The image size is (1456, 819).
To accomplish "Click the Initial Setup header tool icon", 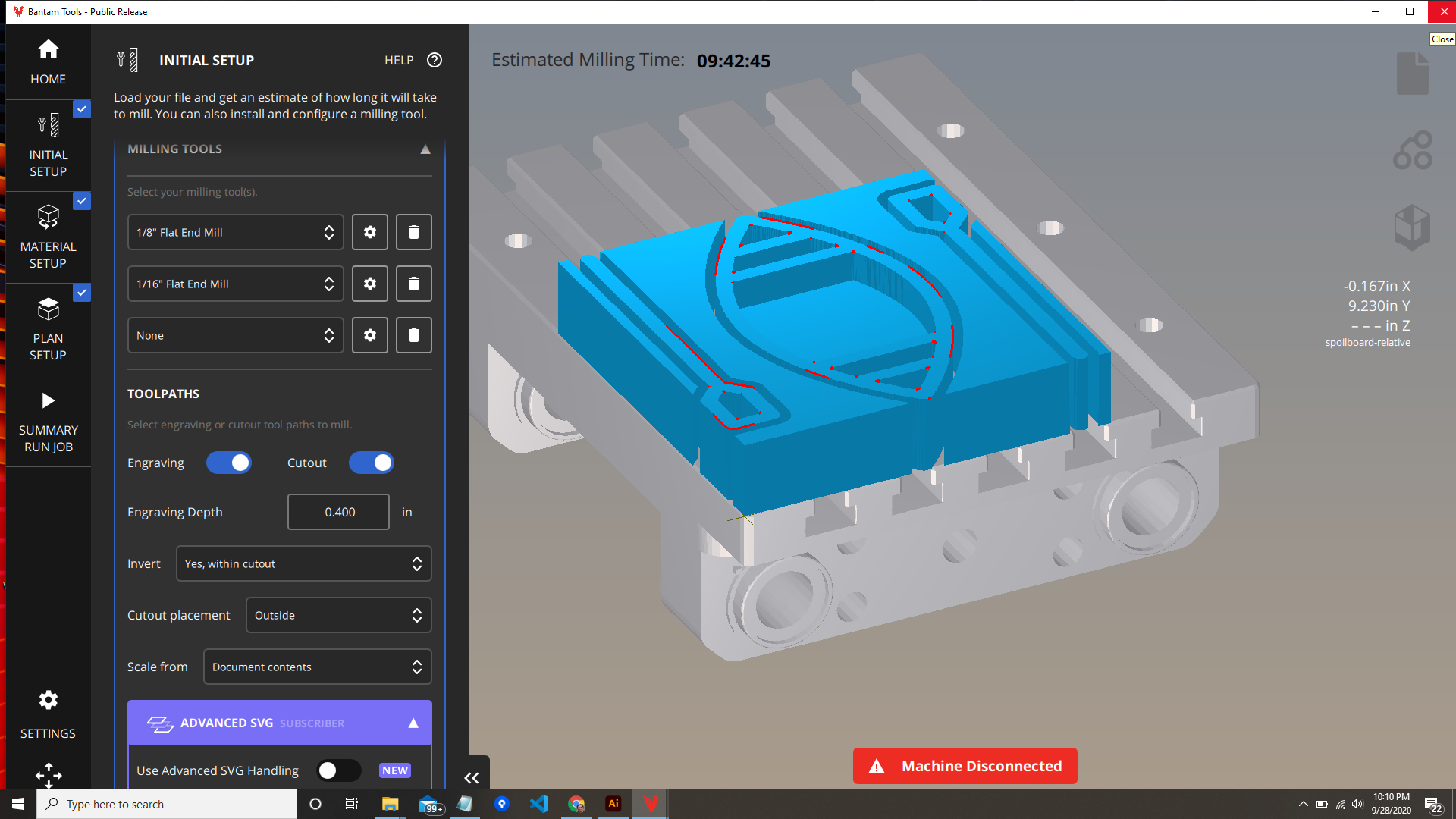I will 127,60.
